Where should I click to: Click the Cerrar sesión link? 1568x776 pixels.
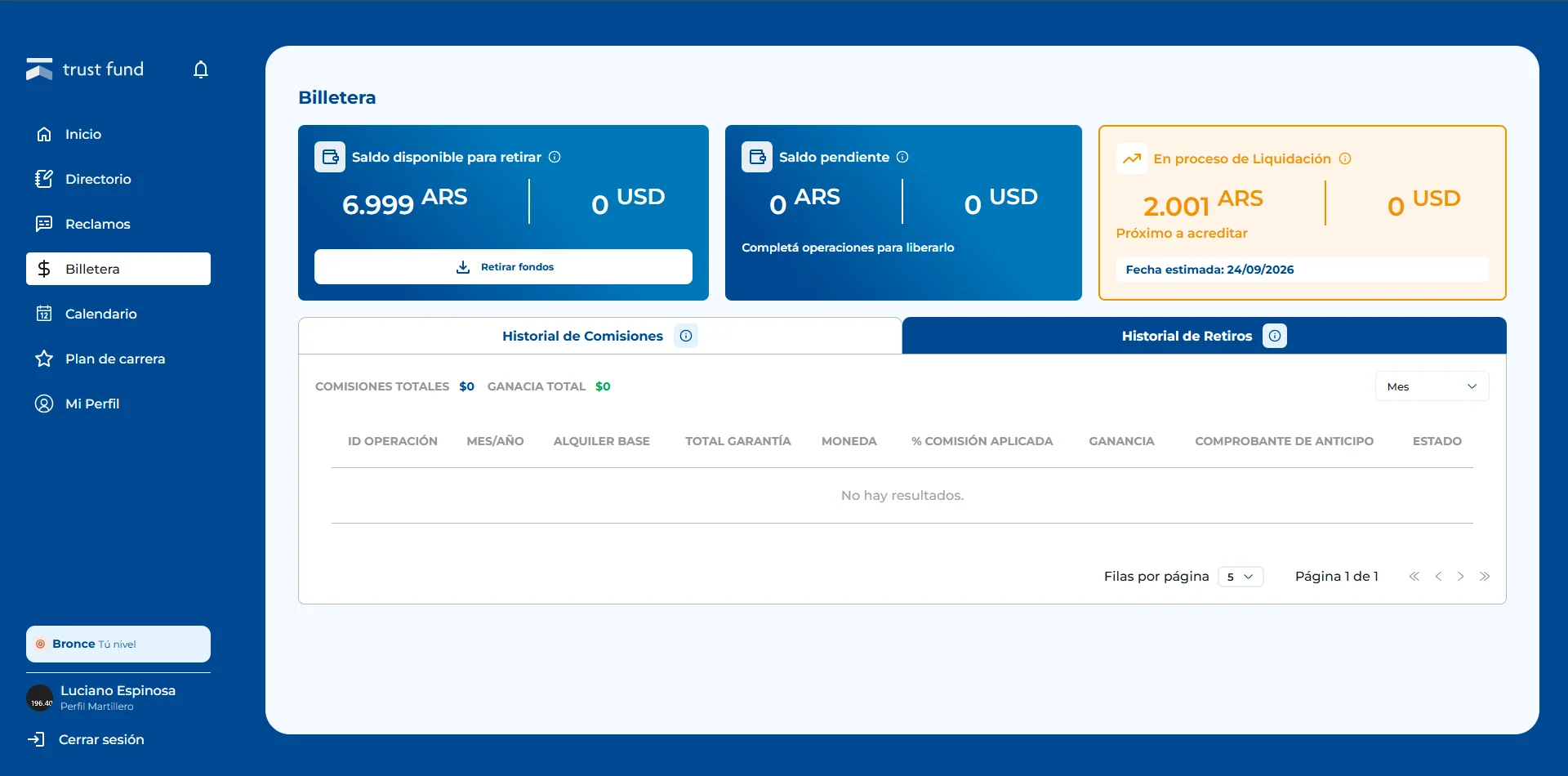point(101,739)
